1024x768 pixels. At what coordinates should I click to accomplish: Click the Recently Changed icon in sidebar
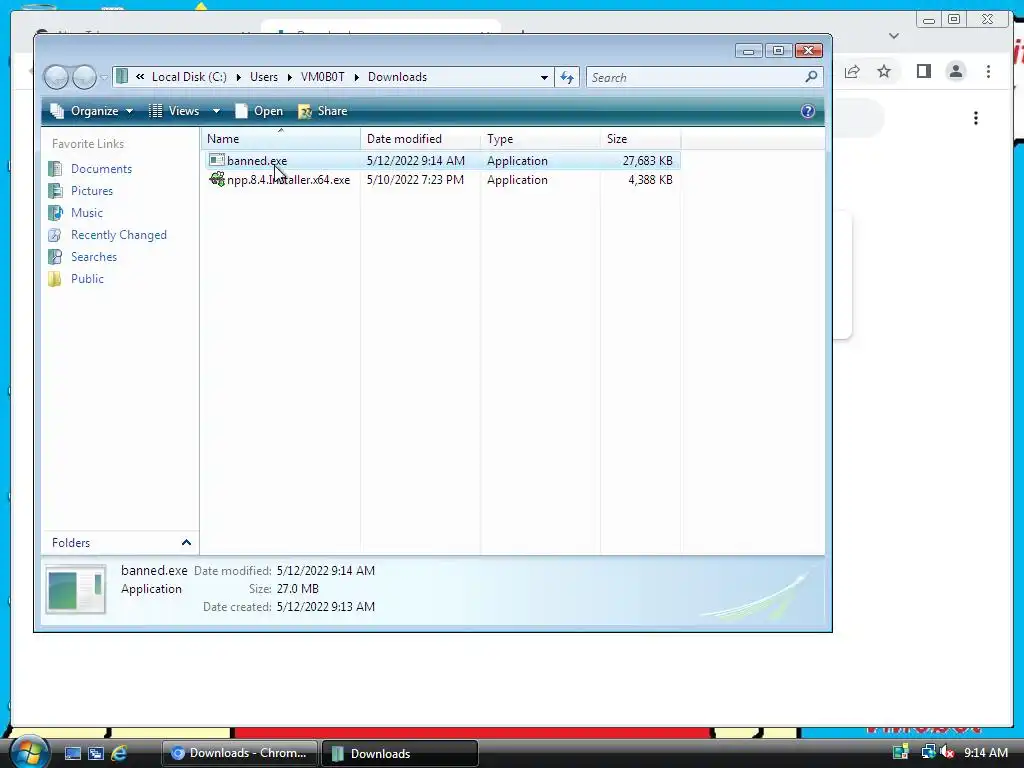(56, 234)
